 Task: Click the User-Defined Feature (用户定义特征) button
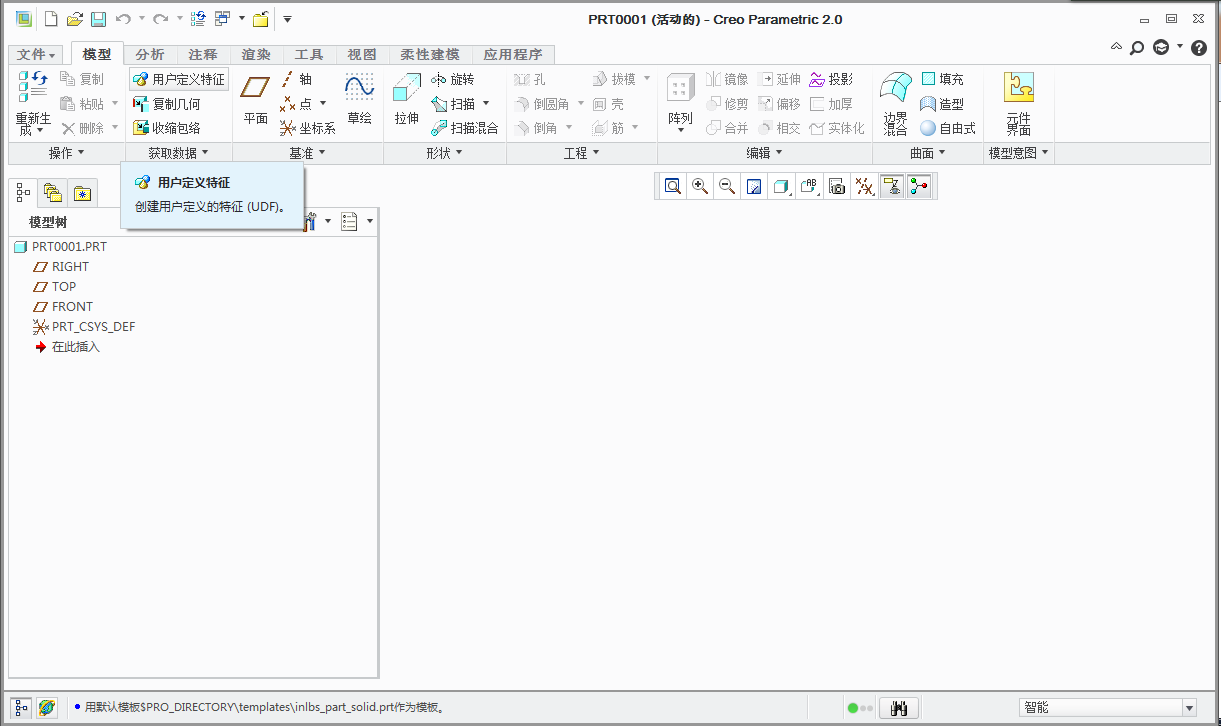point(179,79)
